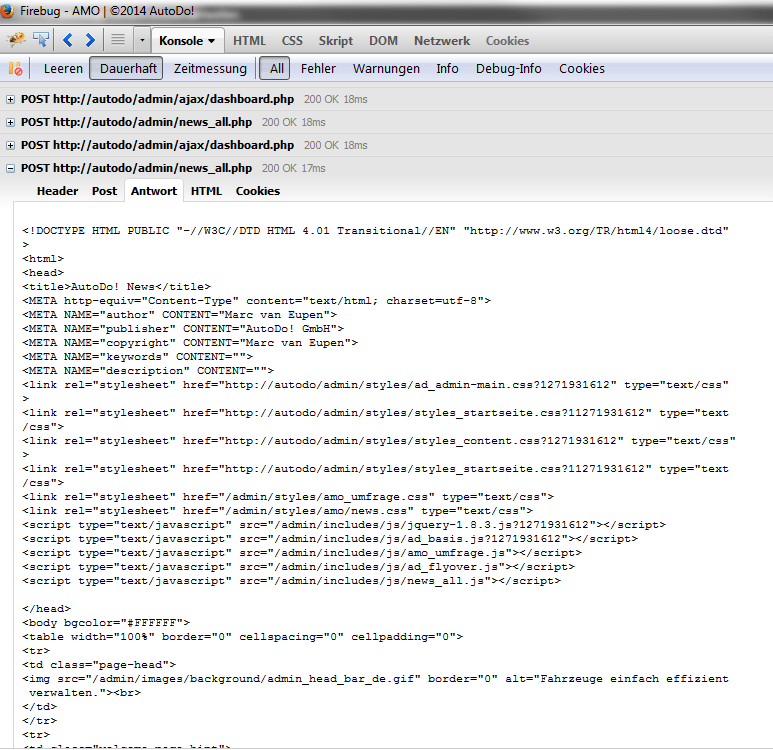This screenshot has width=773, height=750.
Task: Filter console by Debug-Info
Action: pos(508,69)
